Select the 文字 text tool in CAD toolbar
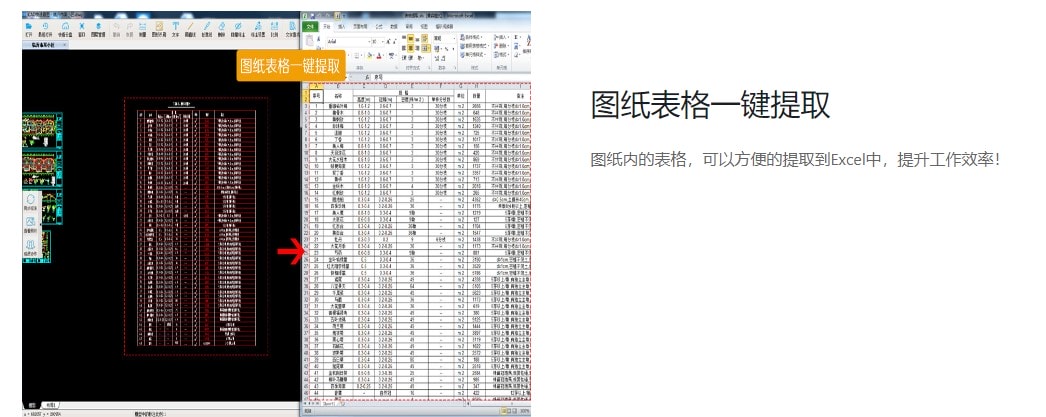The width and height of the screenshot is (1046, 417). [175, 29]
